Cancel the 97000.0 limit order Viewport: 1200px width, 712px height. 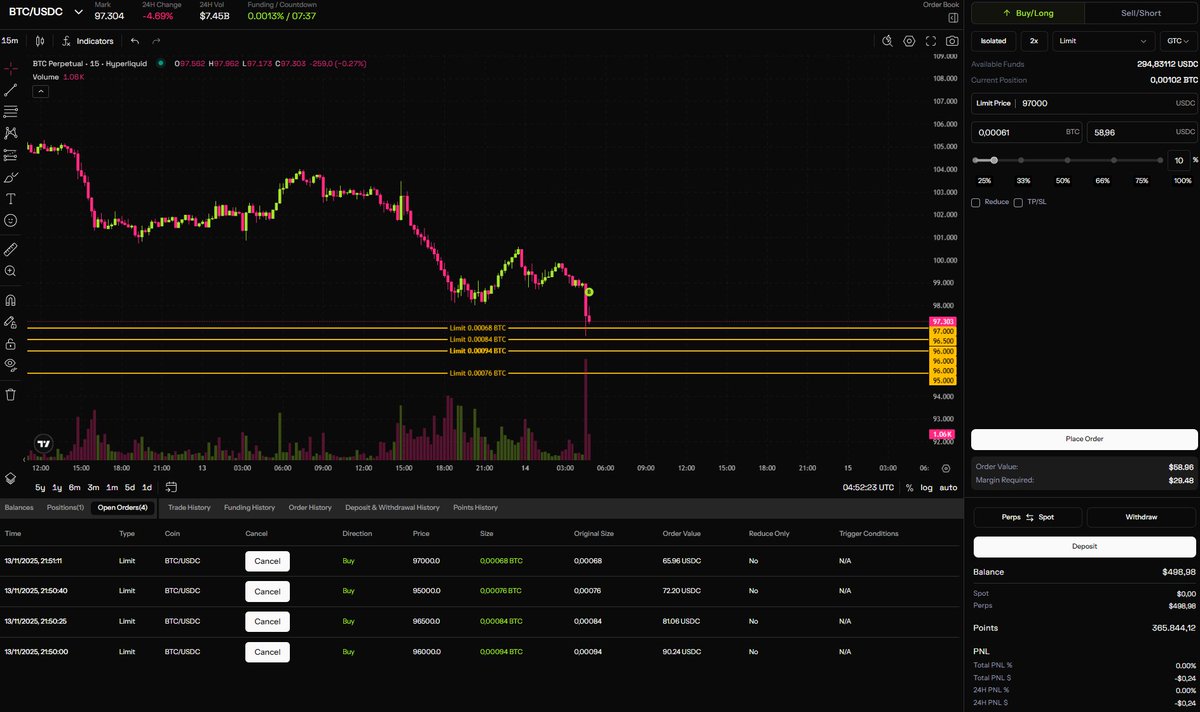tap(267, 561)
